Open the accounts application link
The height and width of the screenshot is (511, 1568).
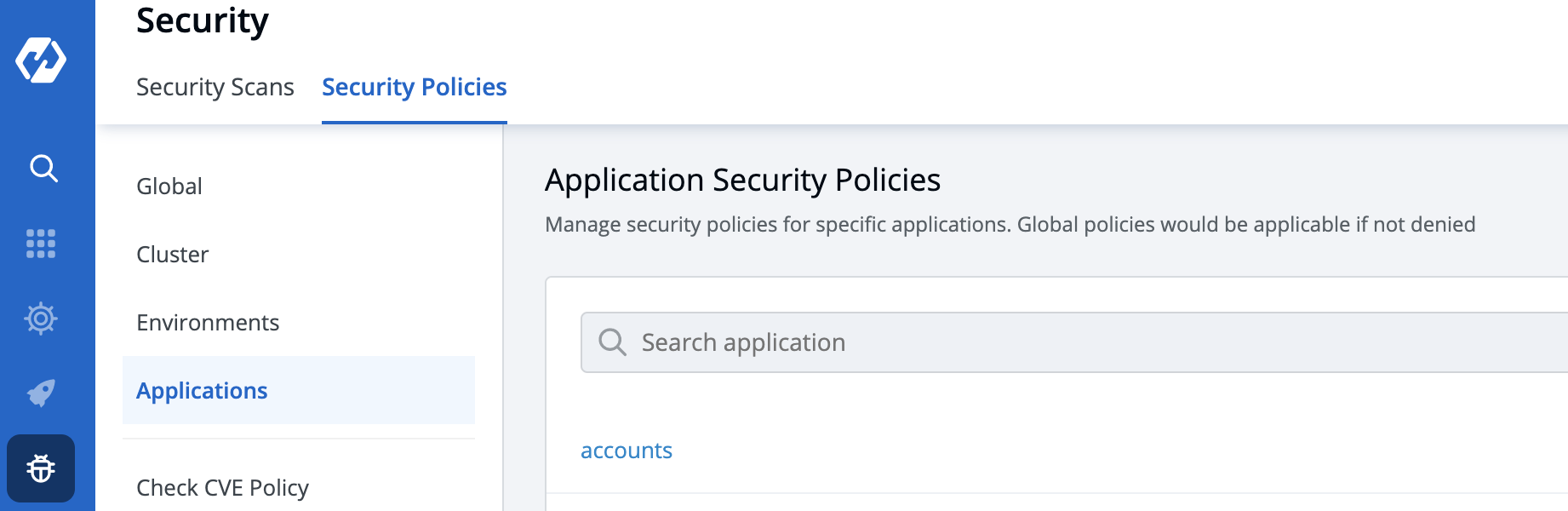coord(626,451)
